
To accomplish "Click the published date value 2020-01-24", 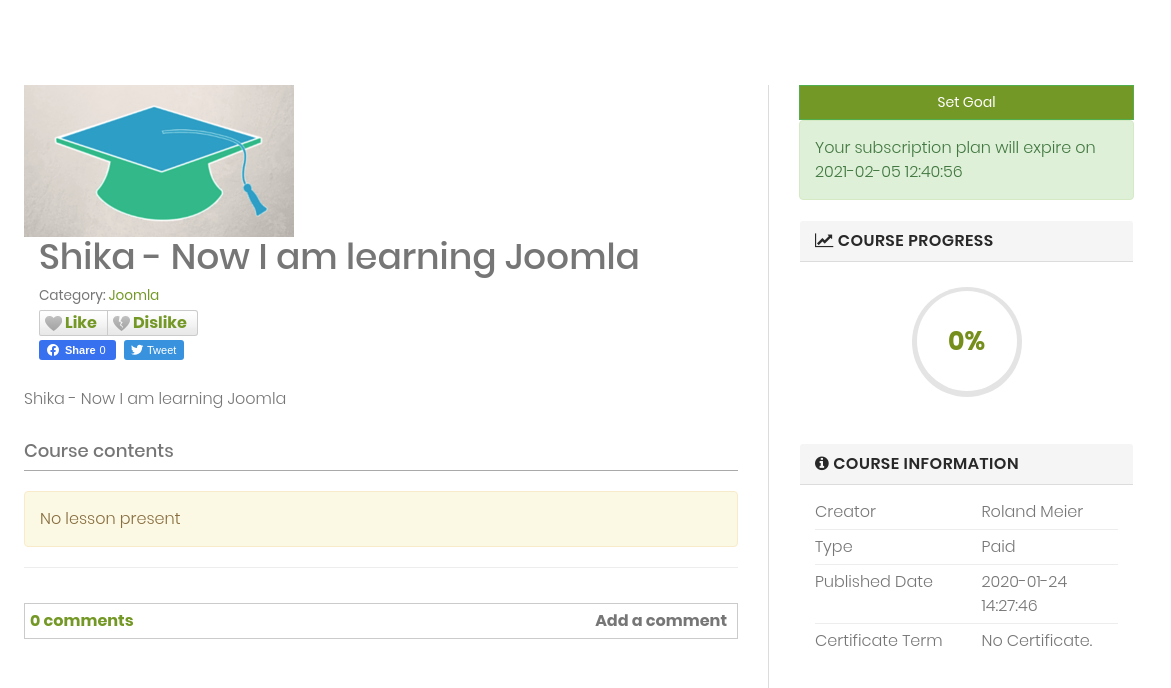I will (x=1024, y=582).
